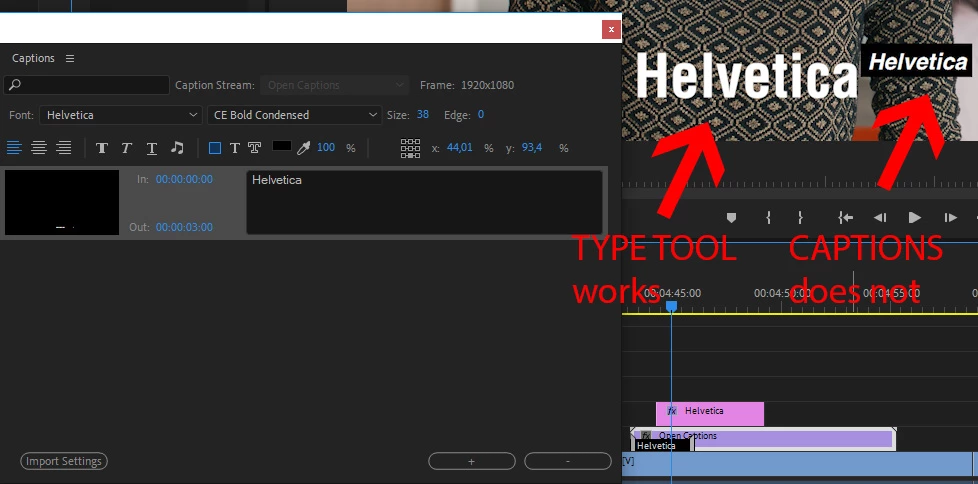
Task: Add a marker in the program monitor
Action: [732, 218]
